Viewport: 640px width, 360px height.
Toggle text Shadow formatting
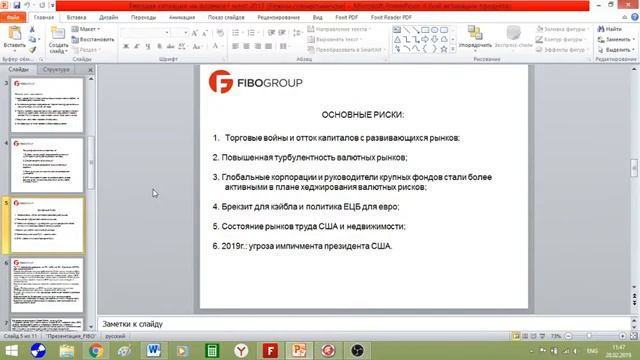(159, 47)
